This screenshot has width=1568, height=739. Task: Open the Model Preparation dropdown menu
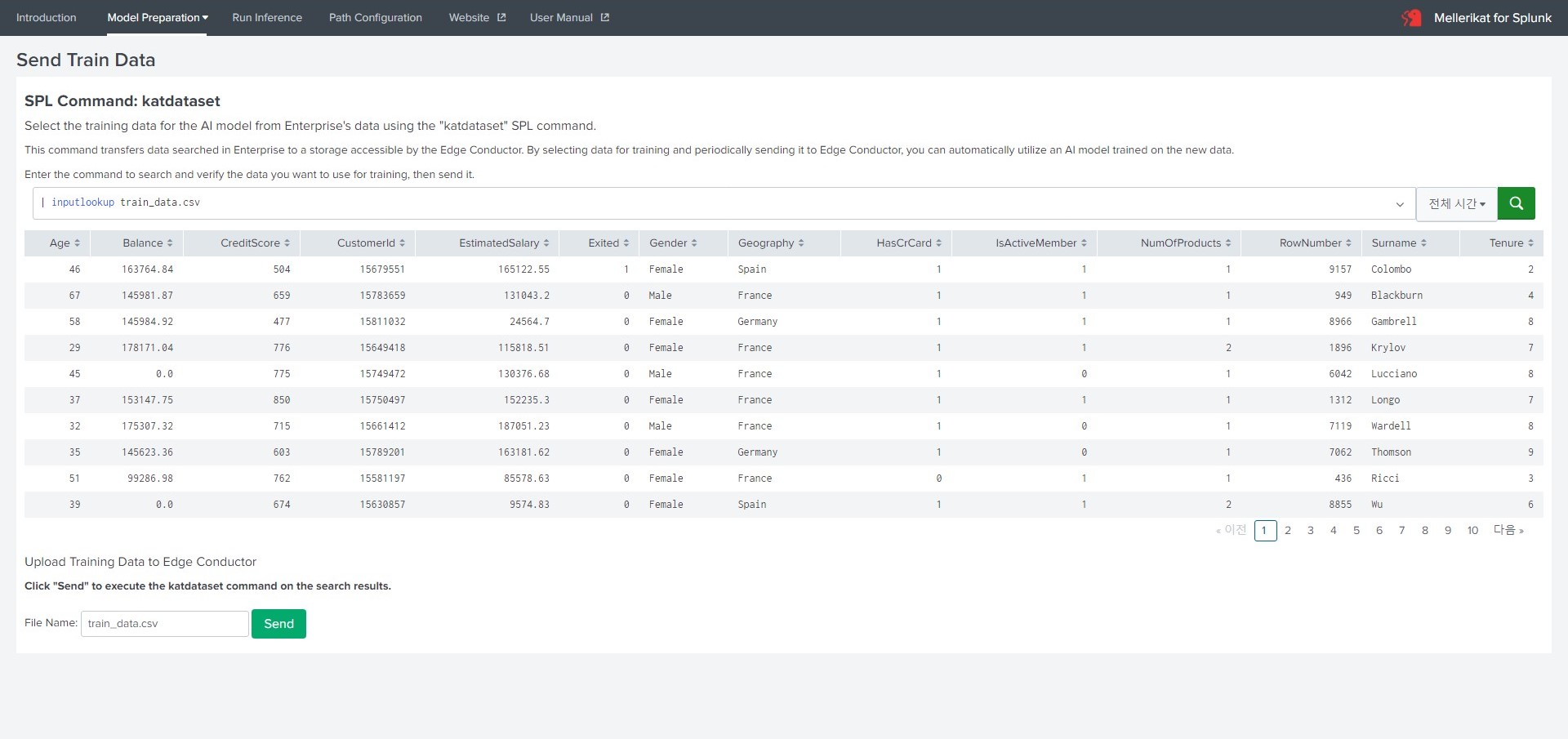click(158, 17)
